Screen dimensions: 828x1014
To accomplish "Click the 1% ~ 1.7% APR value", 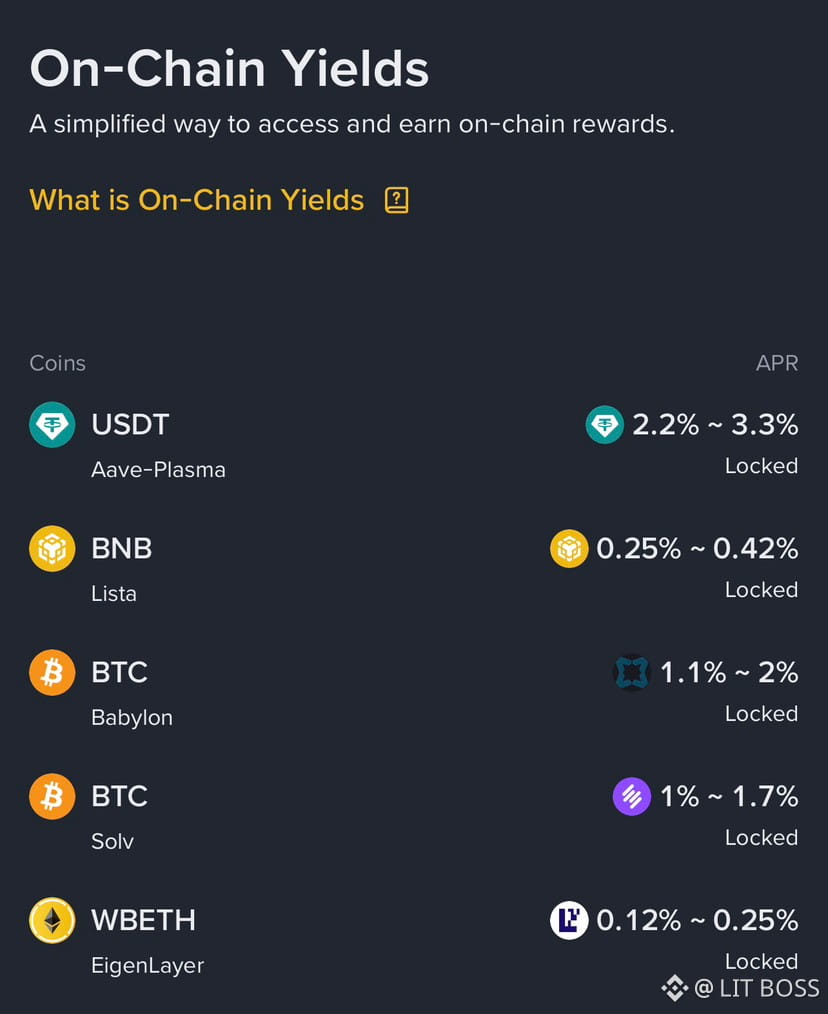I will pyautogui.click(x=728, y=797).
